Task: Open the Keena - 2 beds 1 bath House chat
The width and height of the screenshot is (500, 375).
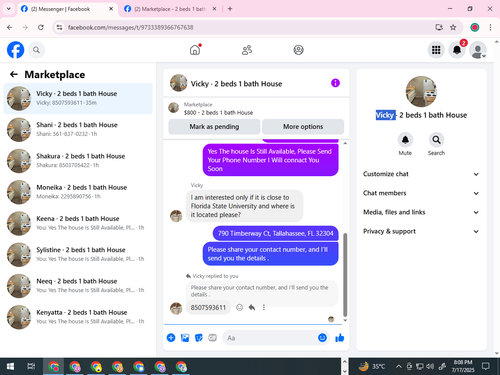Action: point(78,223)
